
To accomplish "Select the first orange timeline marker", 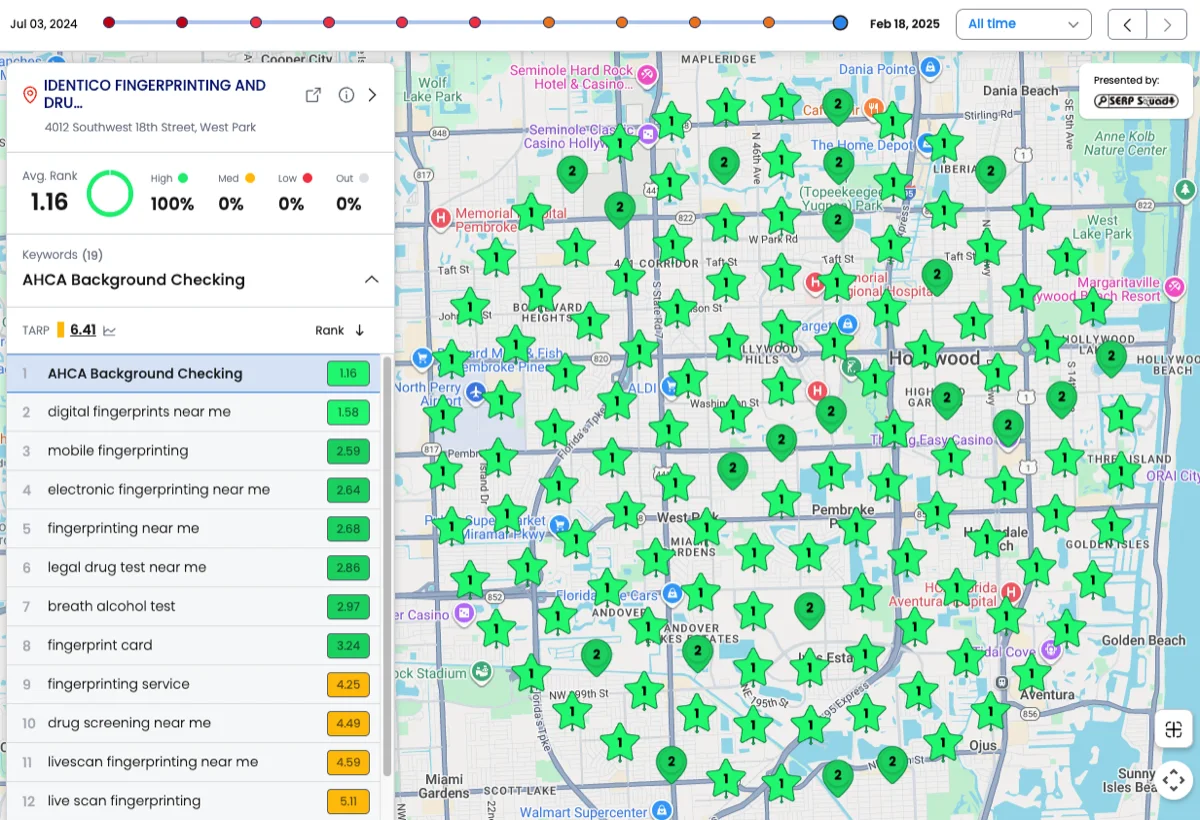I will click(x=549, y=22).
